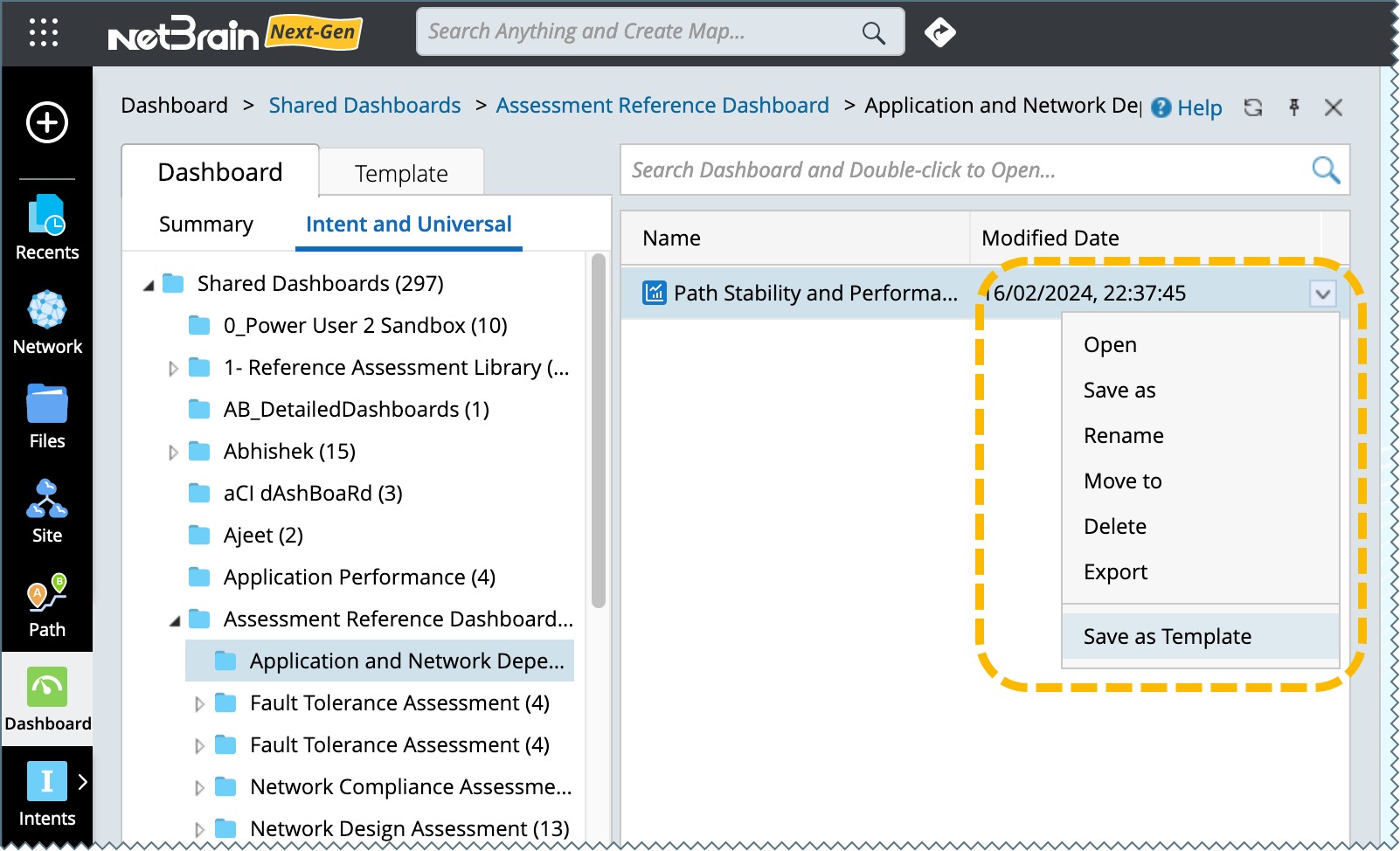Open the Site icon in sidebar
The width and height of the screenshot is (1400, 851).
(47, 511)
